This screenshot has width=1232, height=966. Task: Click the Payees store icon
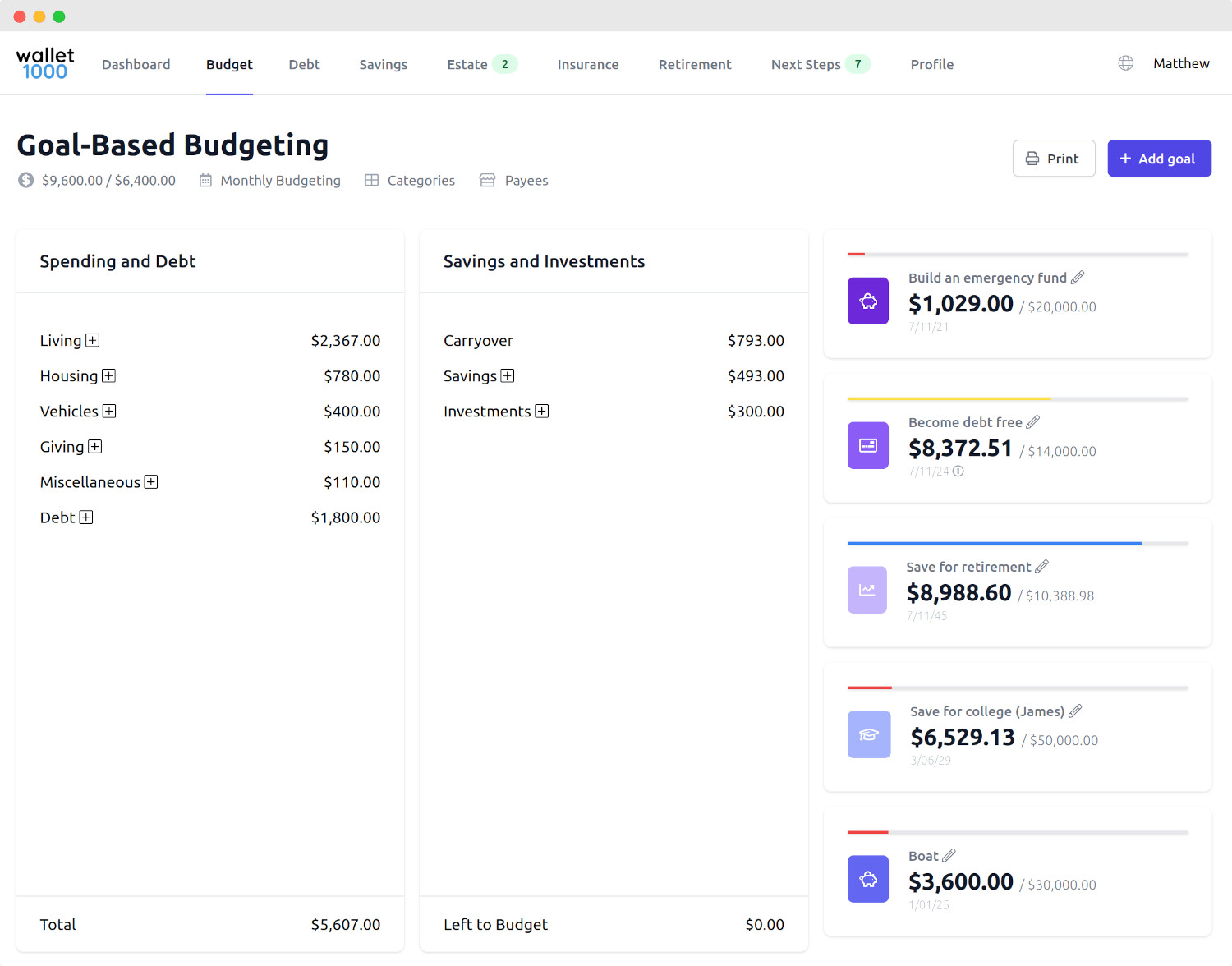point(487,180)
